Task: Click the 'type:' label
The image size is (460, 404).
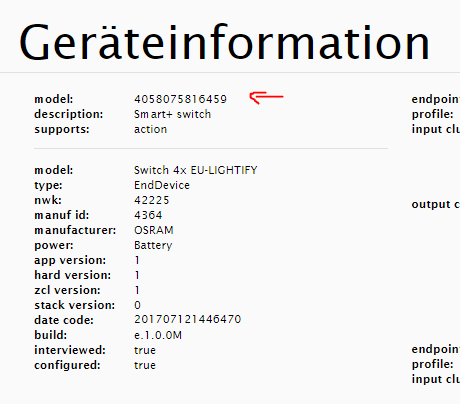Action: coord(48,185)
